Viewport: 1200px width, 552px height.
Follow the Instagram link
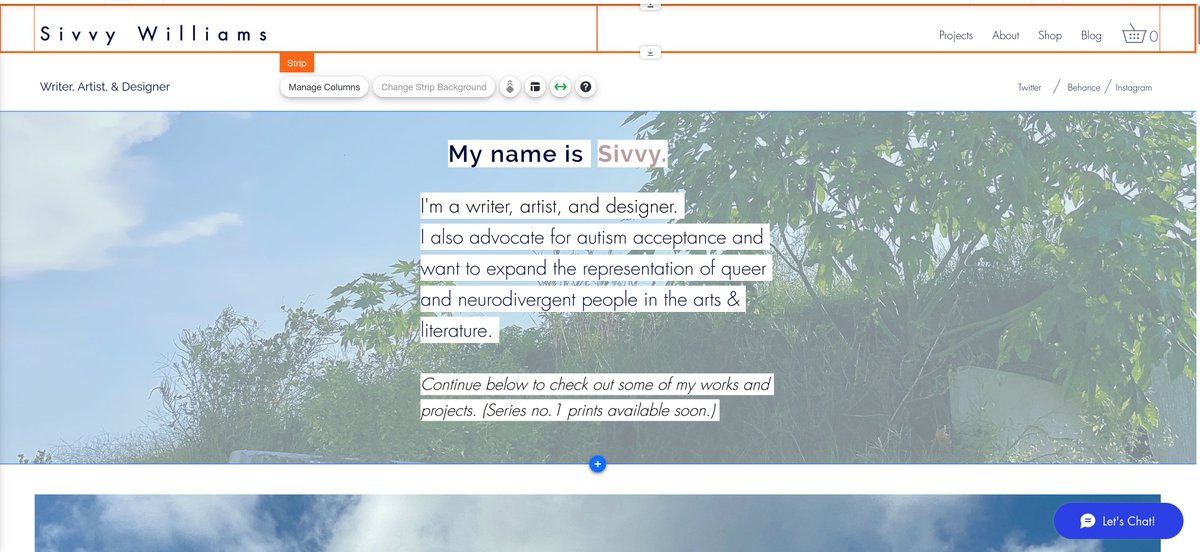coord(1134,88)
